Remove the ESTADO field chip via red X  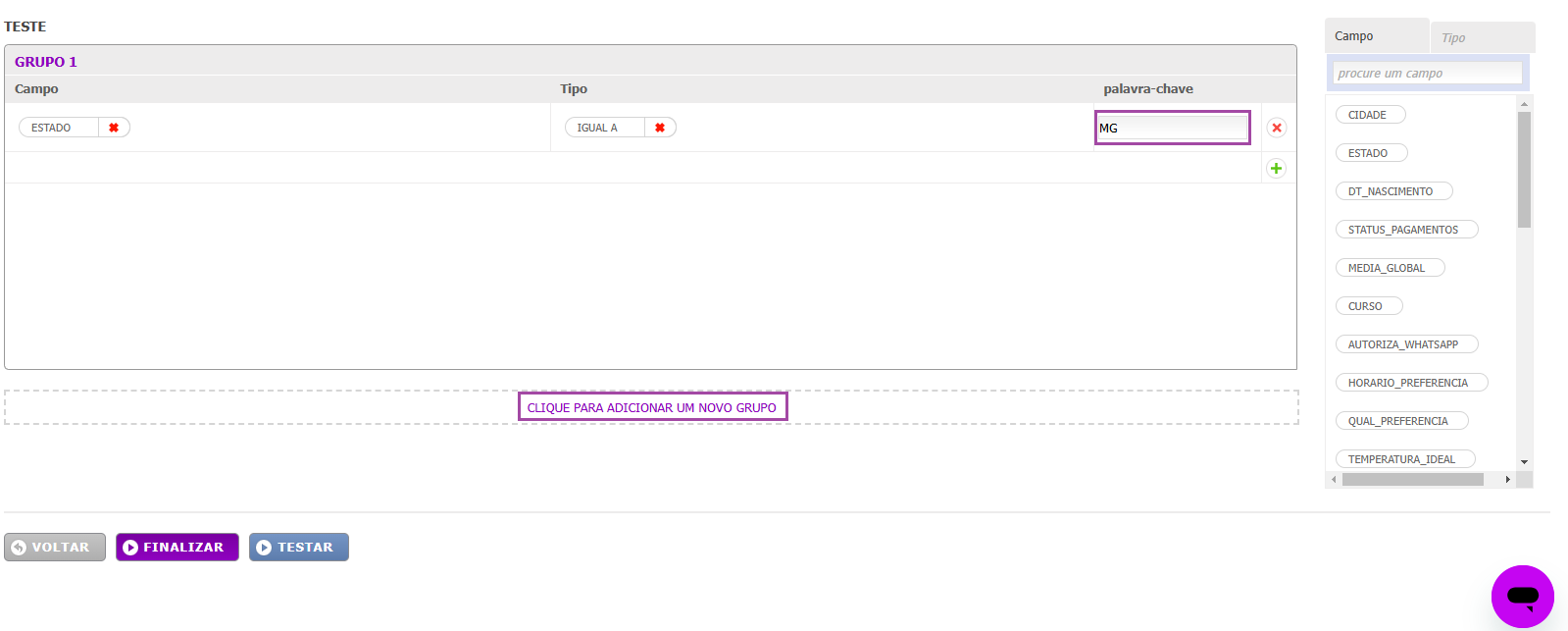114,128
